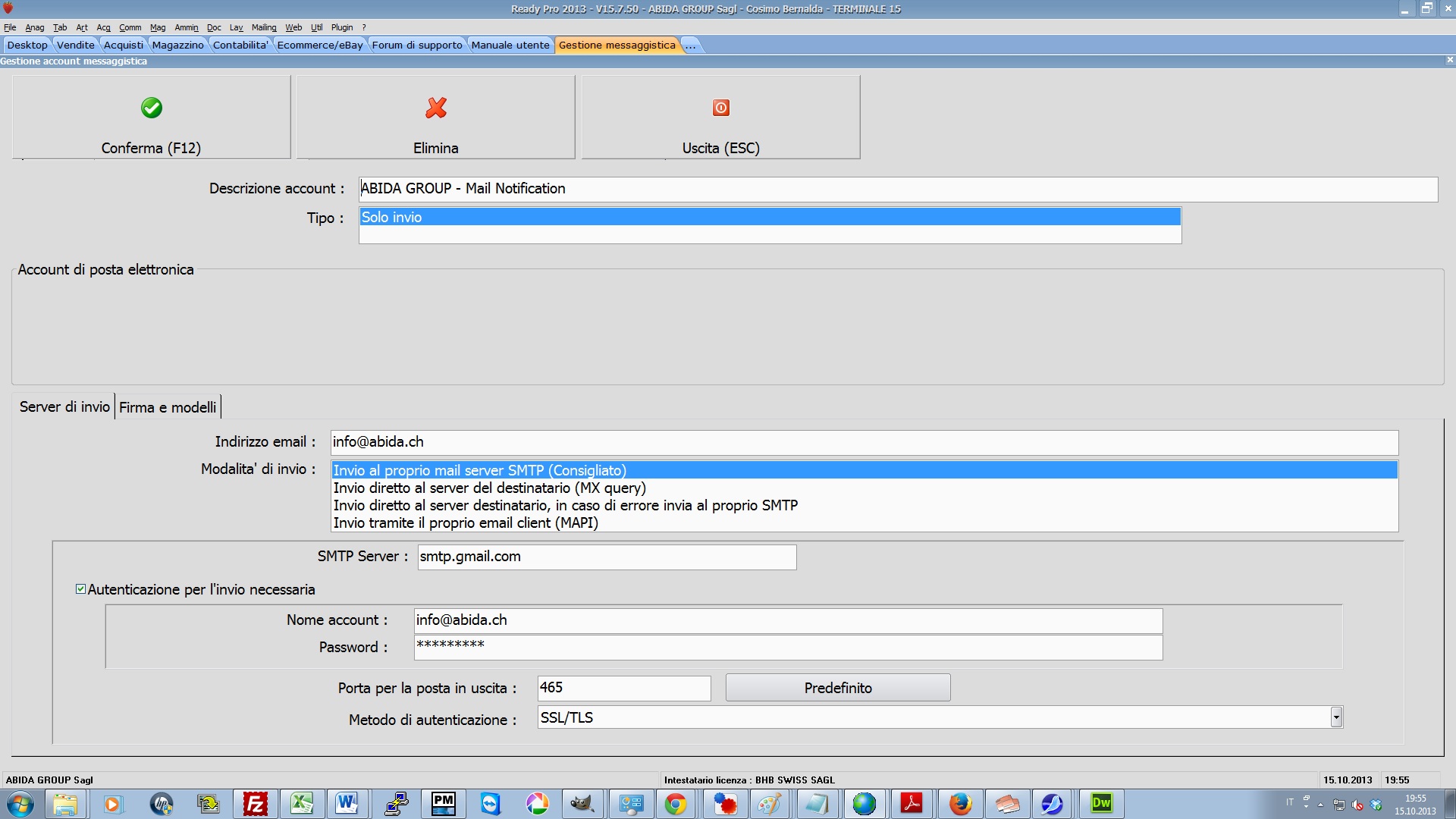Open Picasa from the taskbar
1456x819 pixels.
click(537, 804)
